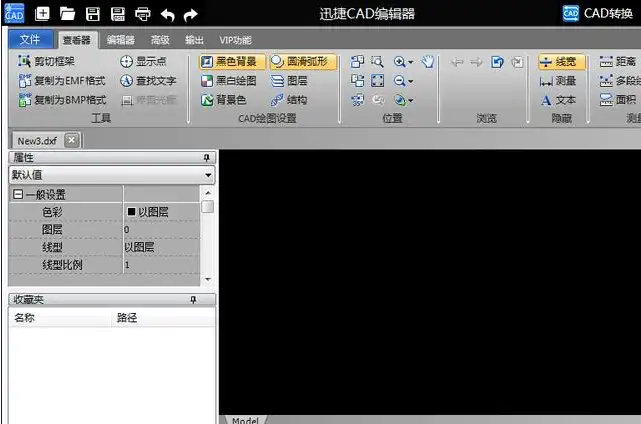Click the 35° rotation icon in 位置 group
The image size is (641, 424).
click(357, 100)
